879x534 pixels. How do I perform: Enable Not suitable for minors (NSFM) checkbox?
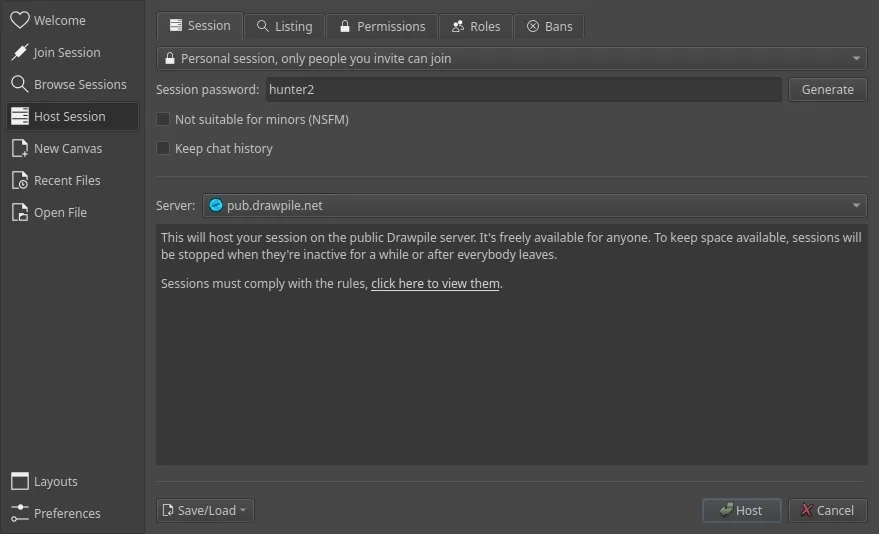tap(163, 119)
